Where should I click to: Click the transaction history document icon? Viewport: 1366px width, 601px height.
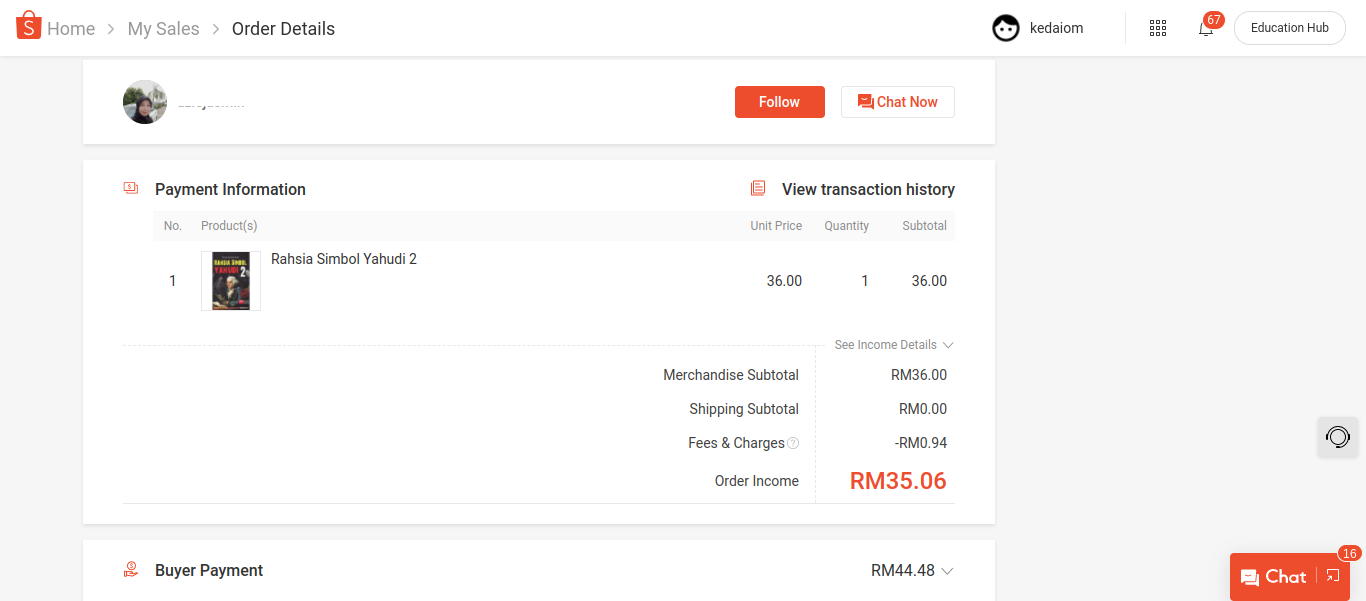pos(759,189)
